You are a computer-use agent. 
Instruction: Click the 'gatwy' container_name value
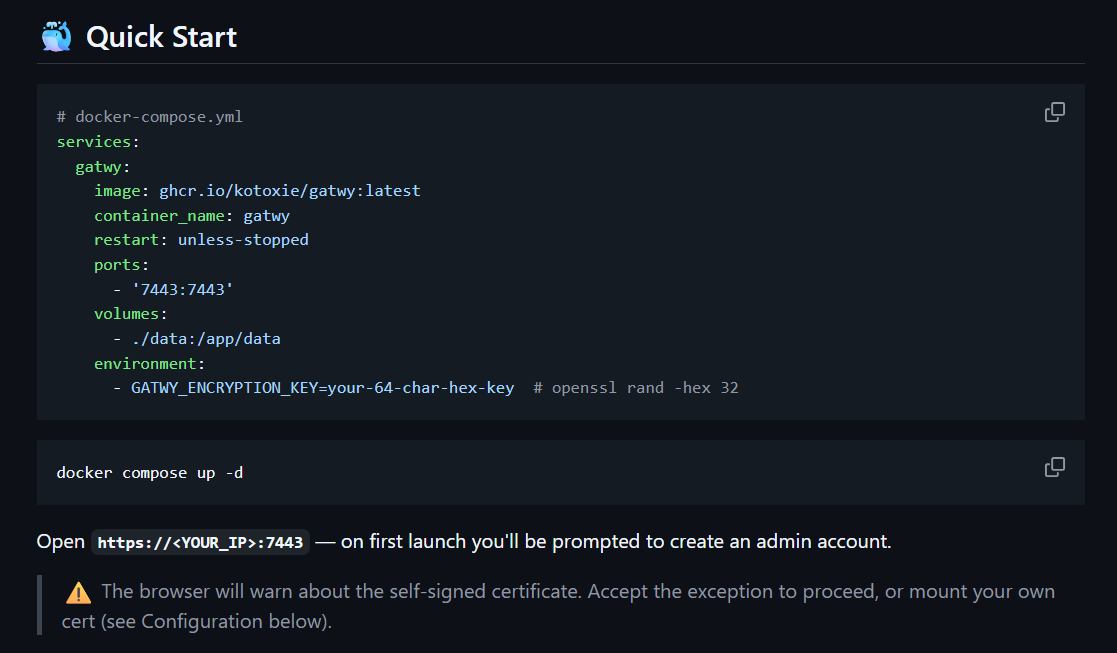(266, 215)
